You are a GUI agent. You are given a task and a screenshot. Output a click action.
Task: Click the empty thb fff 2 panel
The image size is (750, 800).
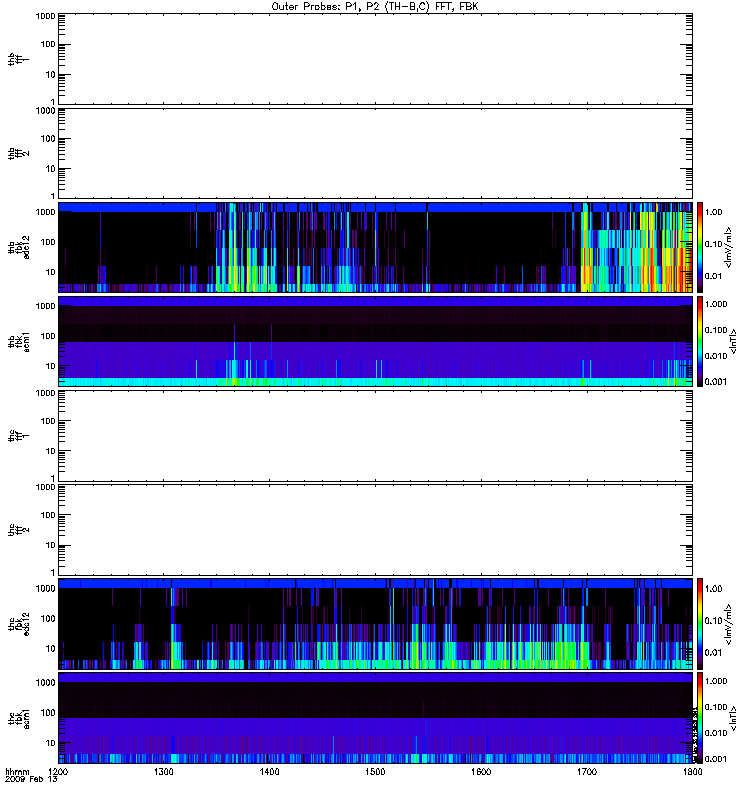pos(376,154)
